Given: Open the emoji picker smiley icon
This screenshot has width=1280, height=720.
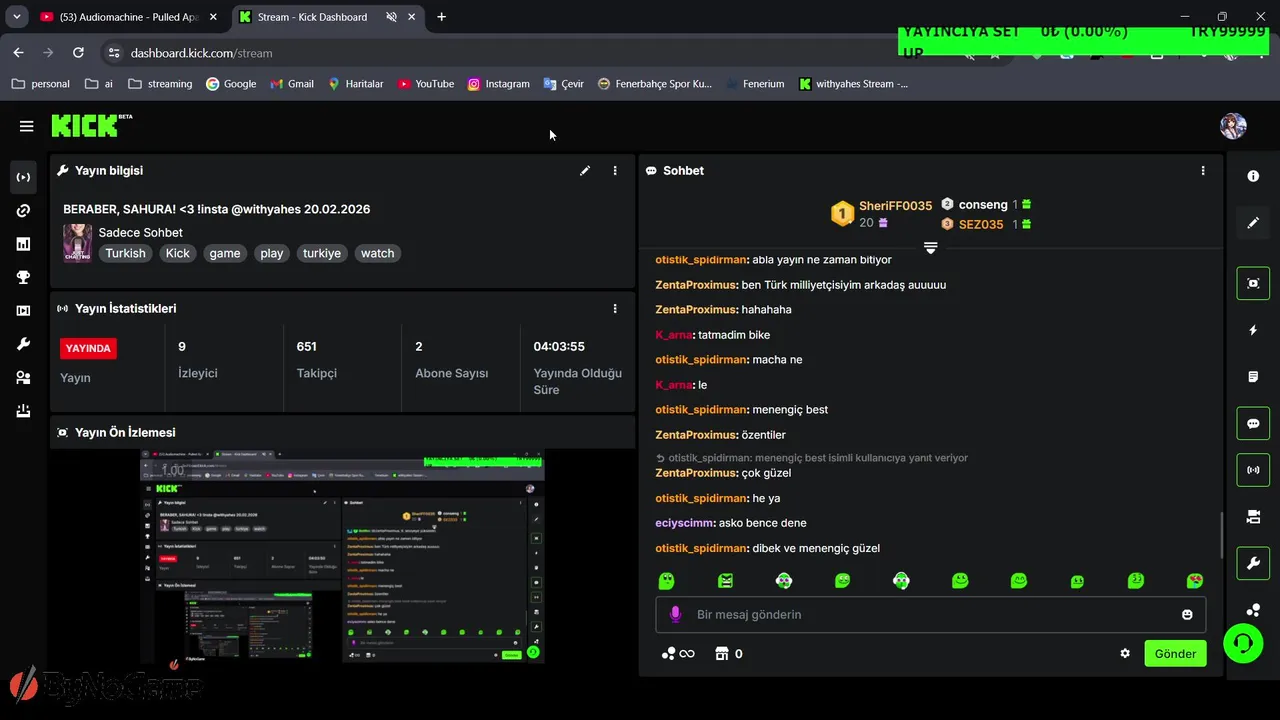Looking at the screenshot, I should click(1187, 615).
